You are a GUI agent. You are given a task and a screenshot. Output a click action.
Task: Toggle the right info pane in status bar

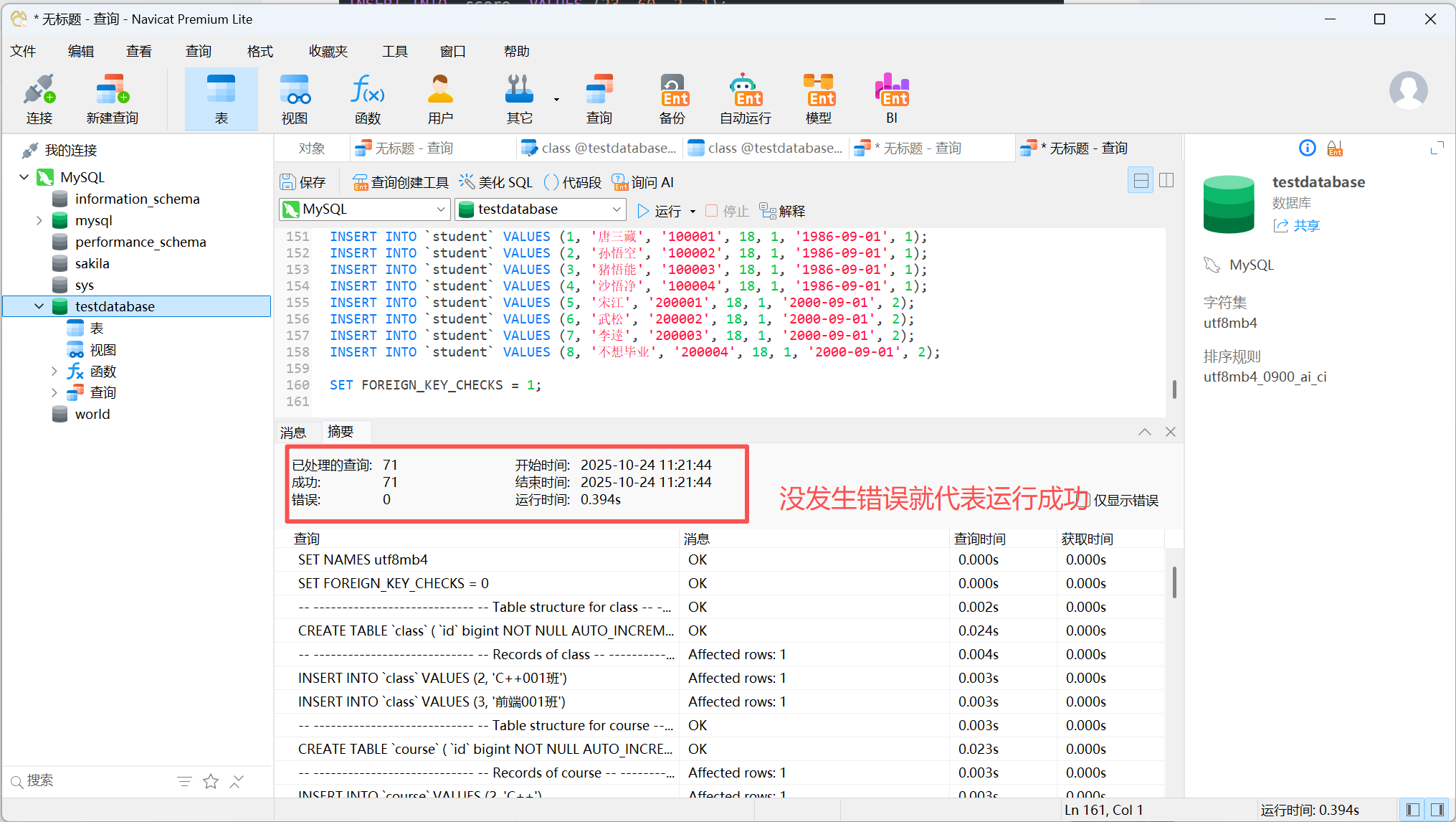(x=1437, y=810)
